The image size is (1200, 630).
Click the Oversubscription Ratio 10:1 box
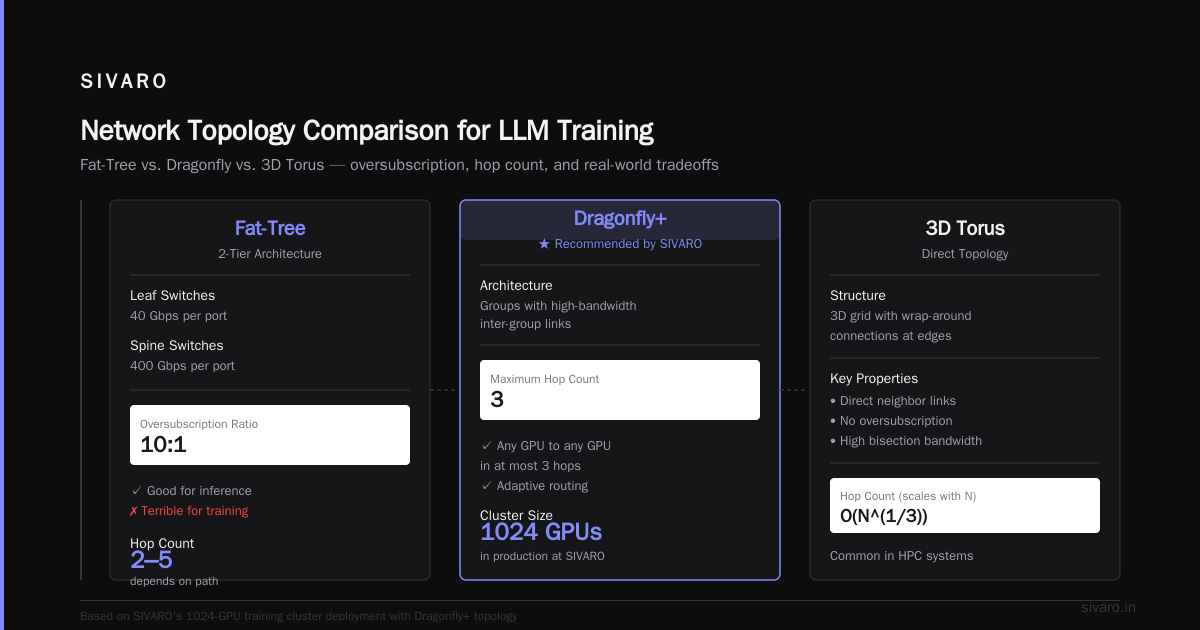(270, 435)
